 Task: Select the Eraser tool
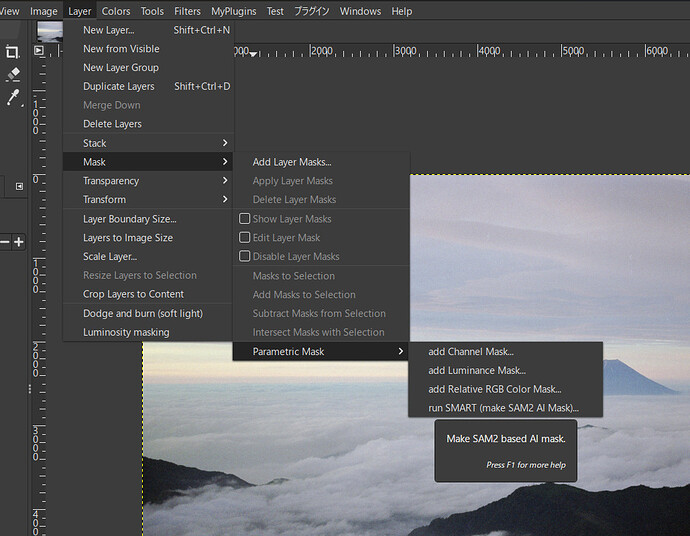coord(12,74)
